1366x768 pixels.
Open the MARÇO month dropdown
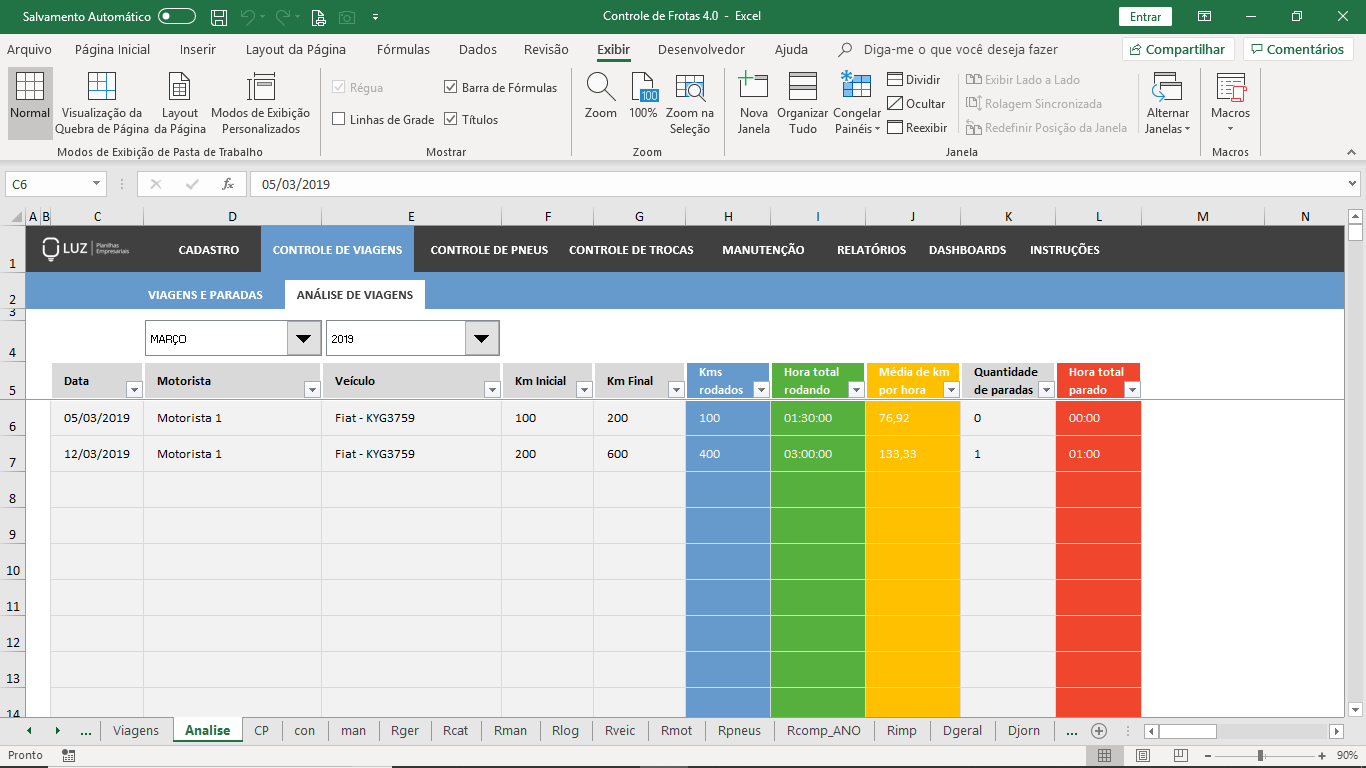(x=304, y=338)
